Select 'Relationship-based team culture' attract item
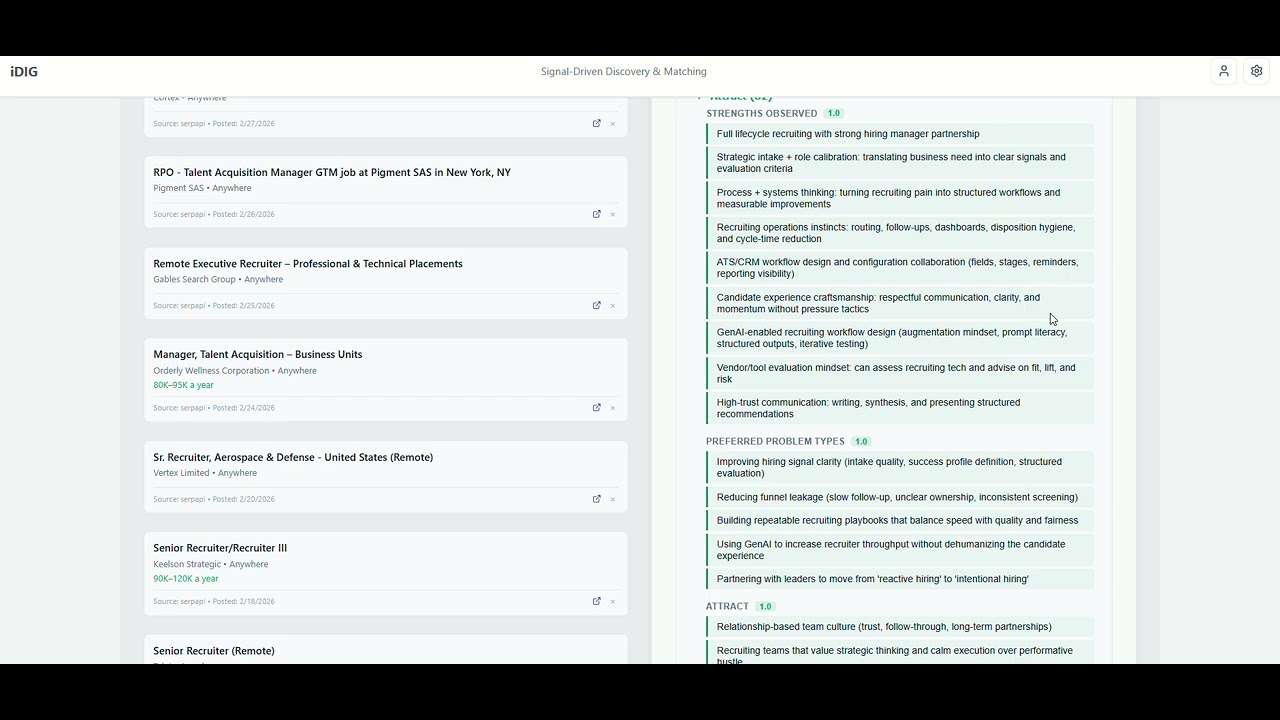1280x720 pixels. pos(900,627)
